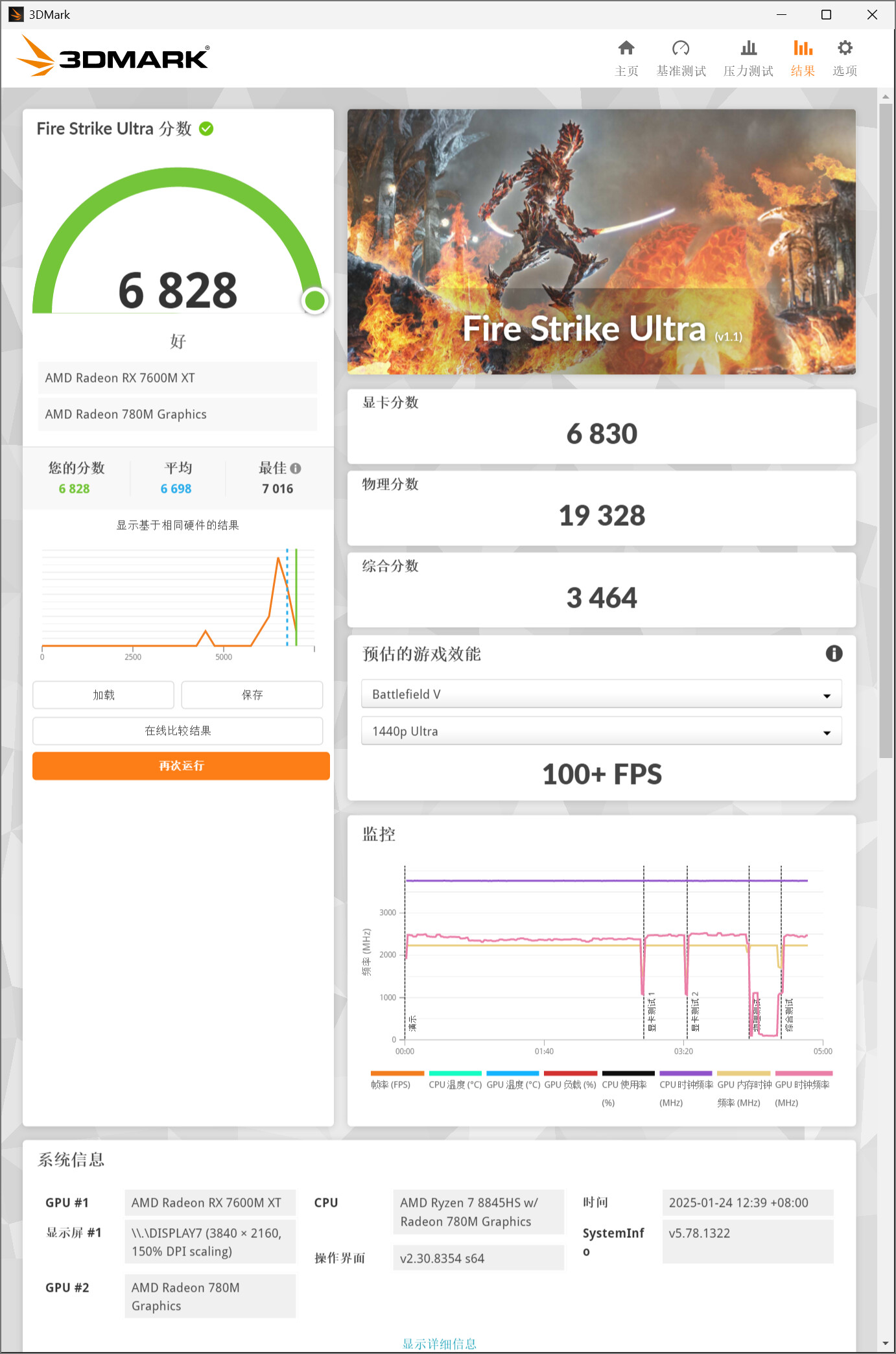
Task: Expand the 1440p Ultra resolution dropdown
Action: [x=601, y=731]
